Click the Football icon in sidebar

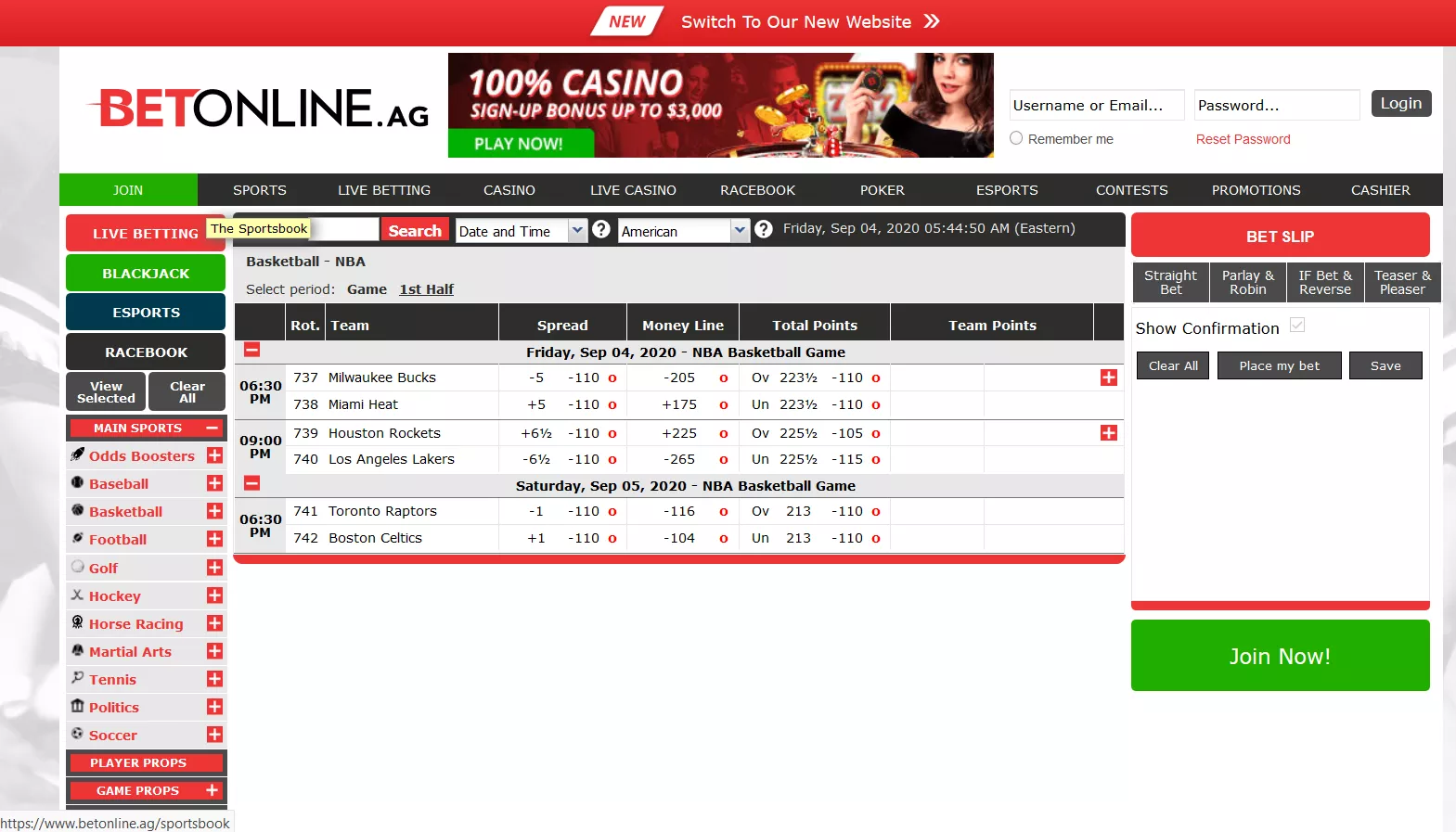coord(78,538)
